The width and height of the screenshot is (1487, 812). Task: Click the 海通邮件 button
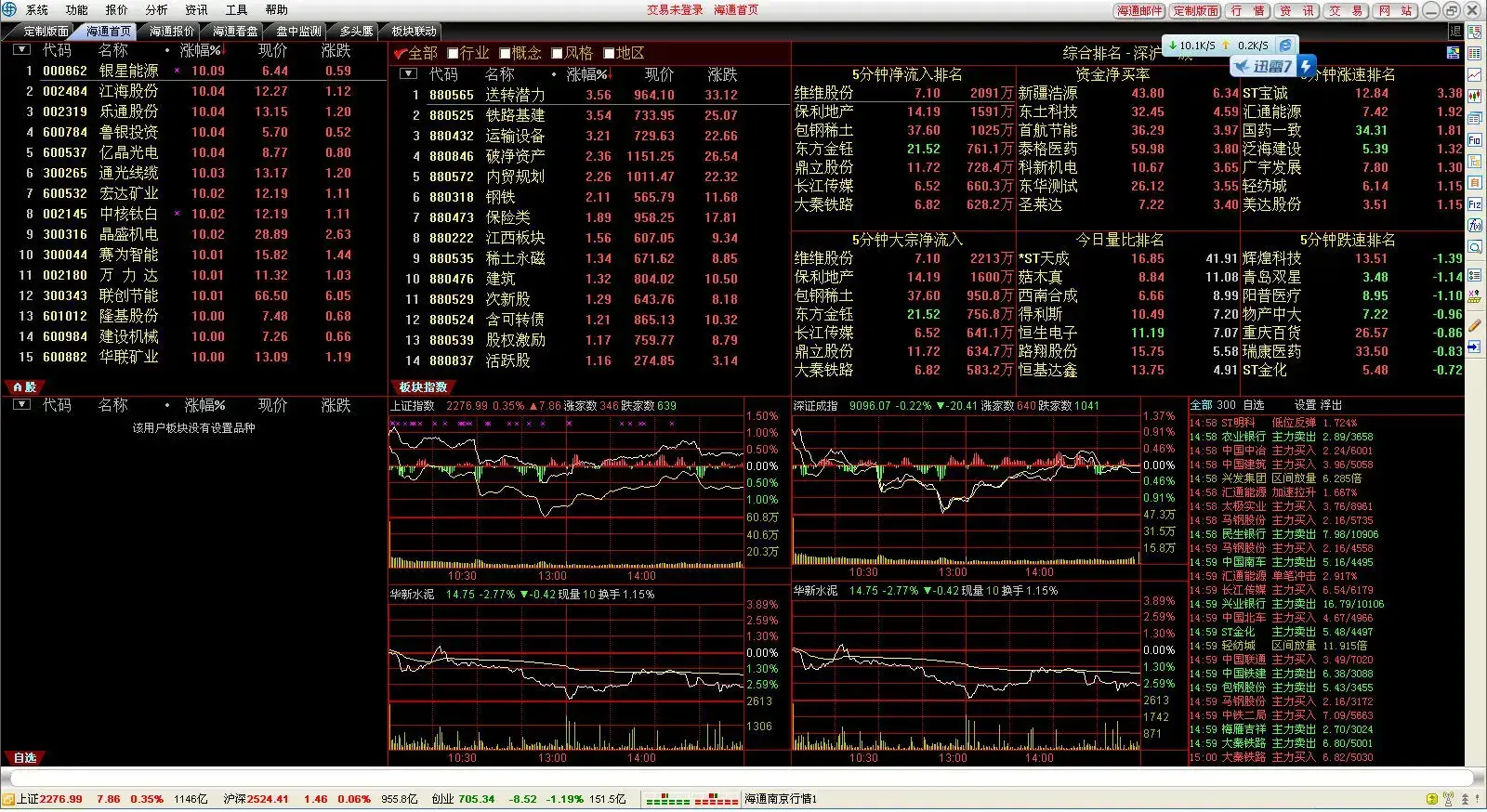click(x=1140, y=11)
